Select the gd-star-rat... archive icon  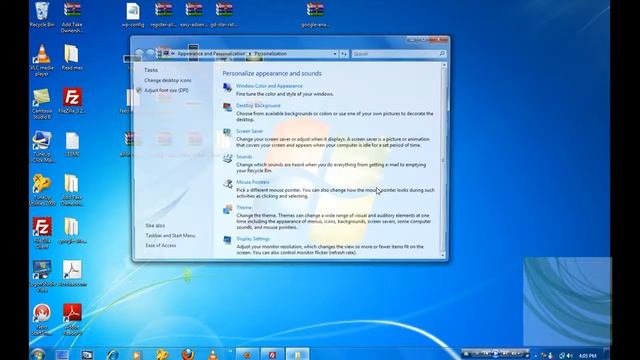(x=224, y=14)
